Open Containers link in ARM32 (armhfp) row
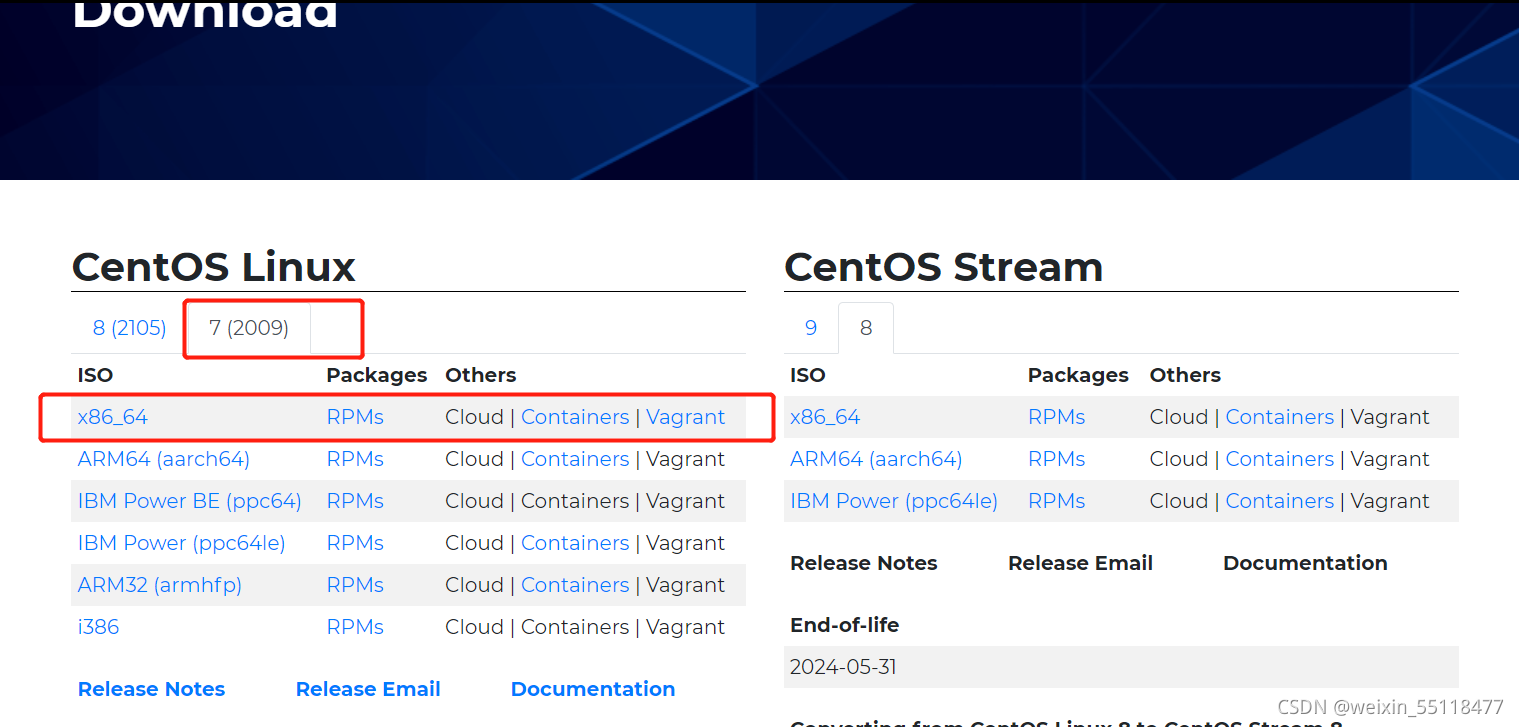Screen dimensions: 1519x727 tap(575, 585)
